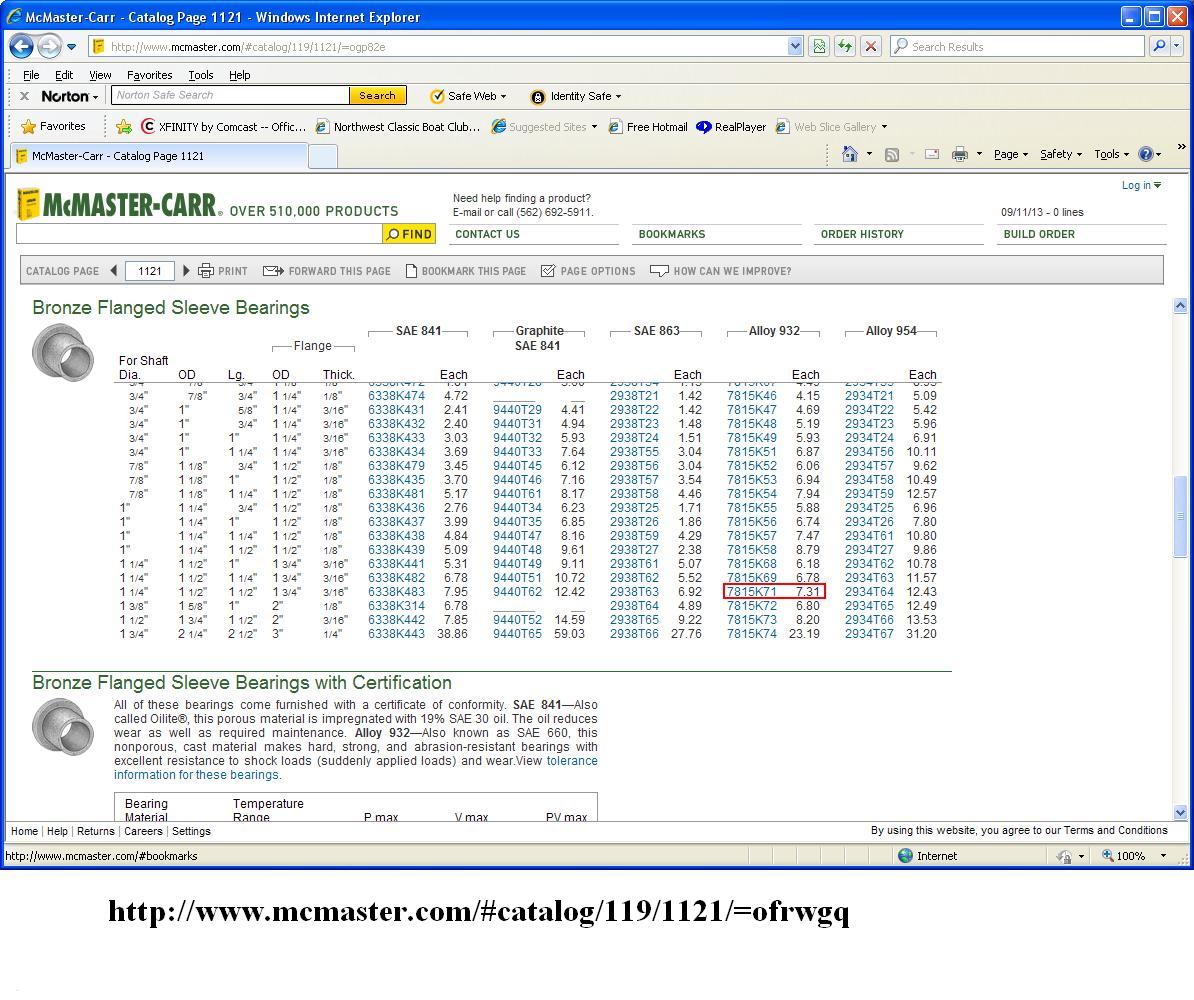Click the Free Hotmail favorite
The image size is (1194, 1000).
click(648, 126)
